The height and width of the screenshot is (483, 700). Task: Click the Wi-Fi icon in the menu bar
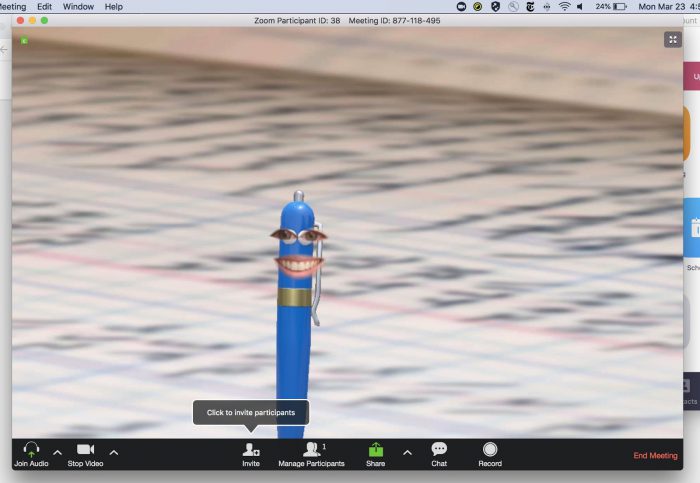[564, 6]
